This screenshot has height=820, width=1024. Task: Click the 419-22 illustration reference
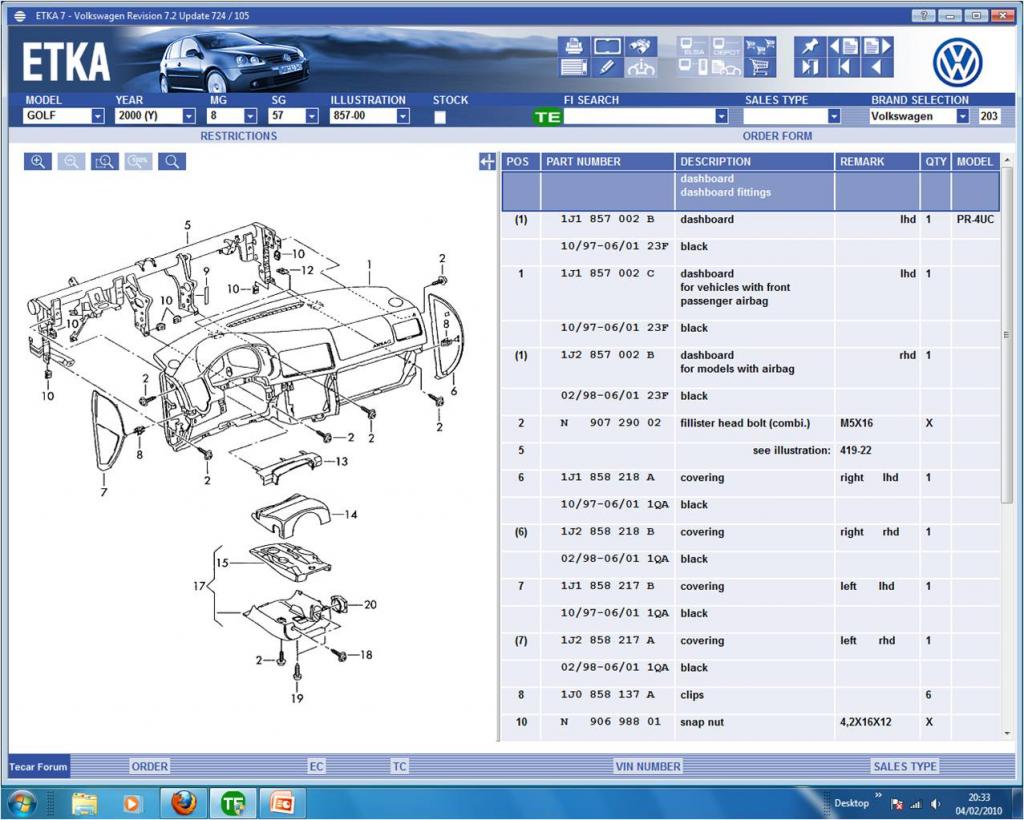coord(856,450)
